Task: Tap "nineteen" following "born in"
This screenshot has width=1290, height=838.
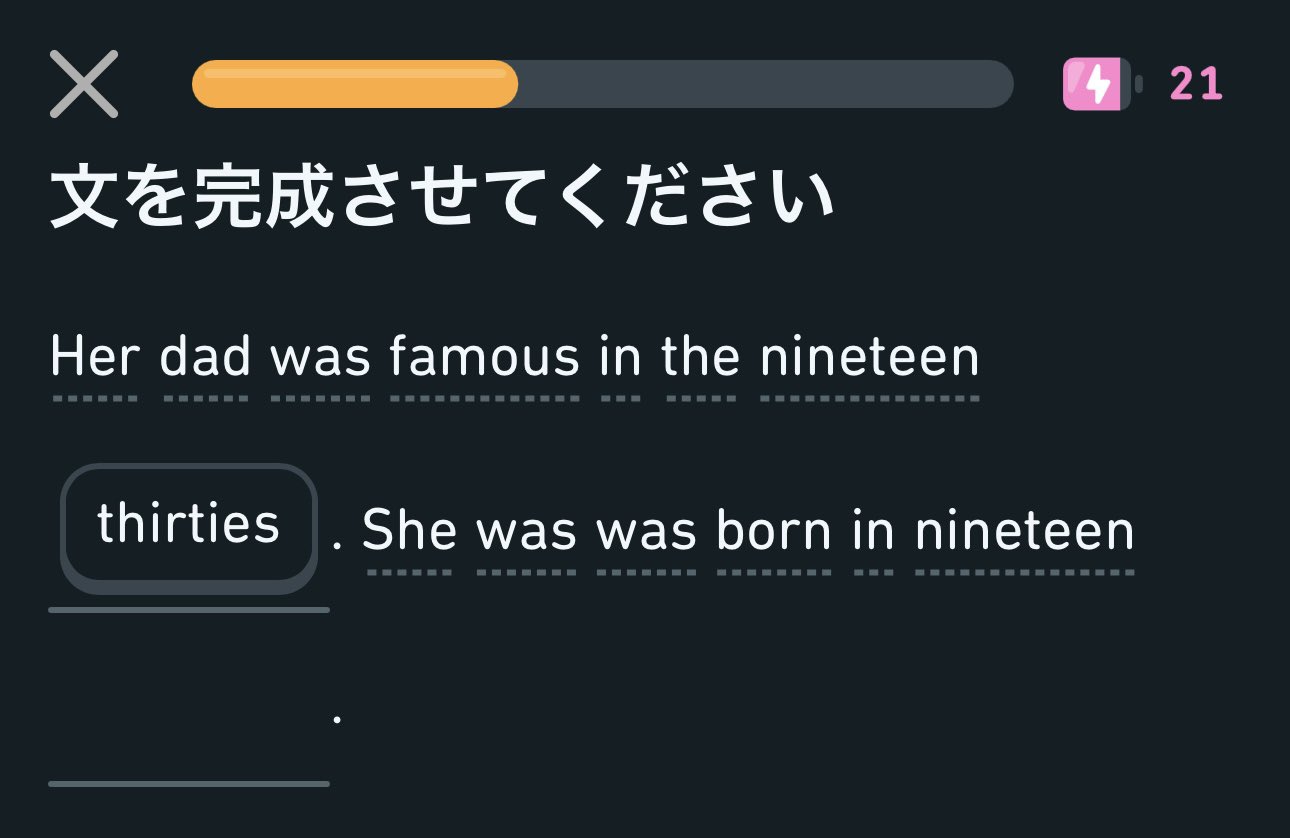Action: [1024, 530]
